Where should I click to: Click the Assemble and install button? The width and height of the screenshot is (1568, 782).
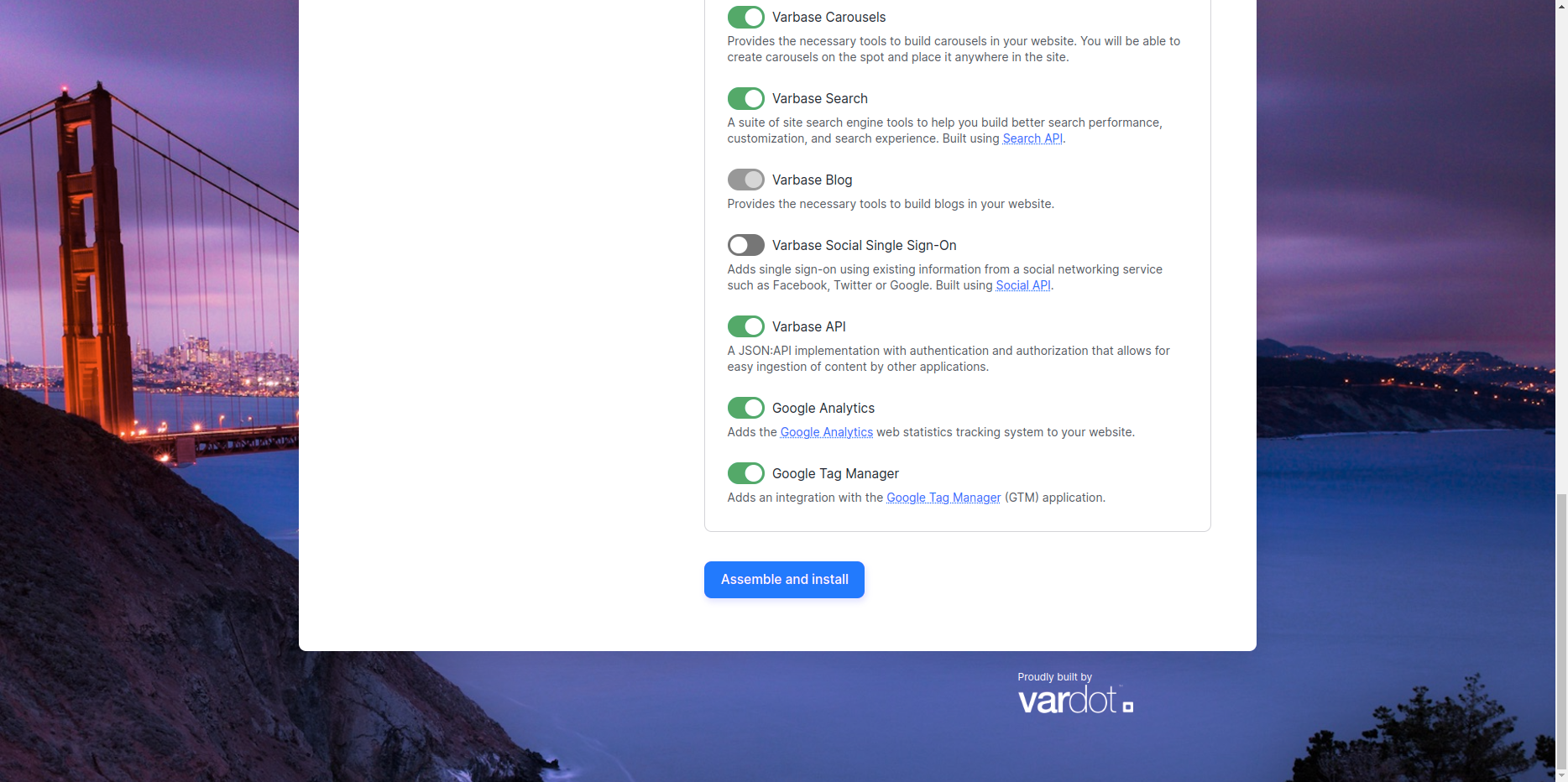[784, 580]
